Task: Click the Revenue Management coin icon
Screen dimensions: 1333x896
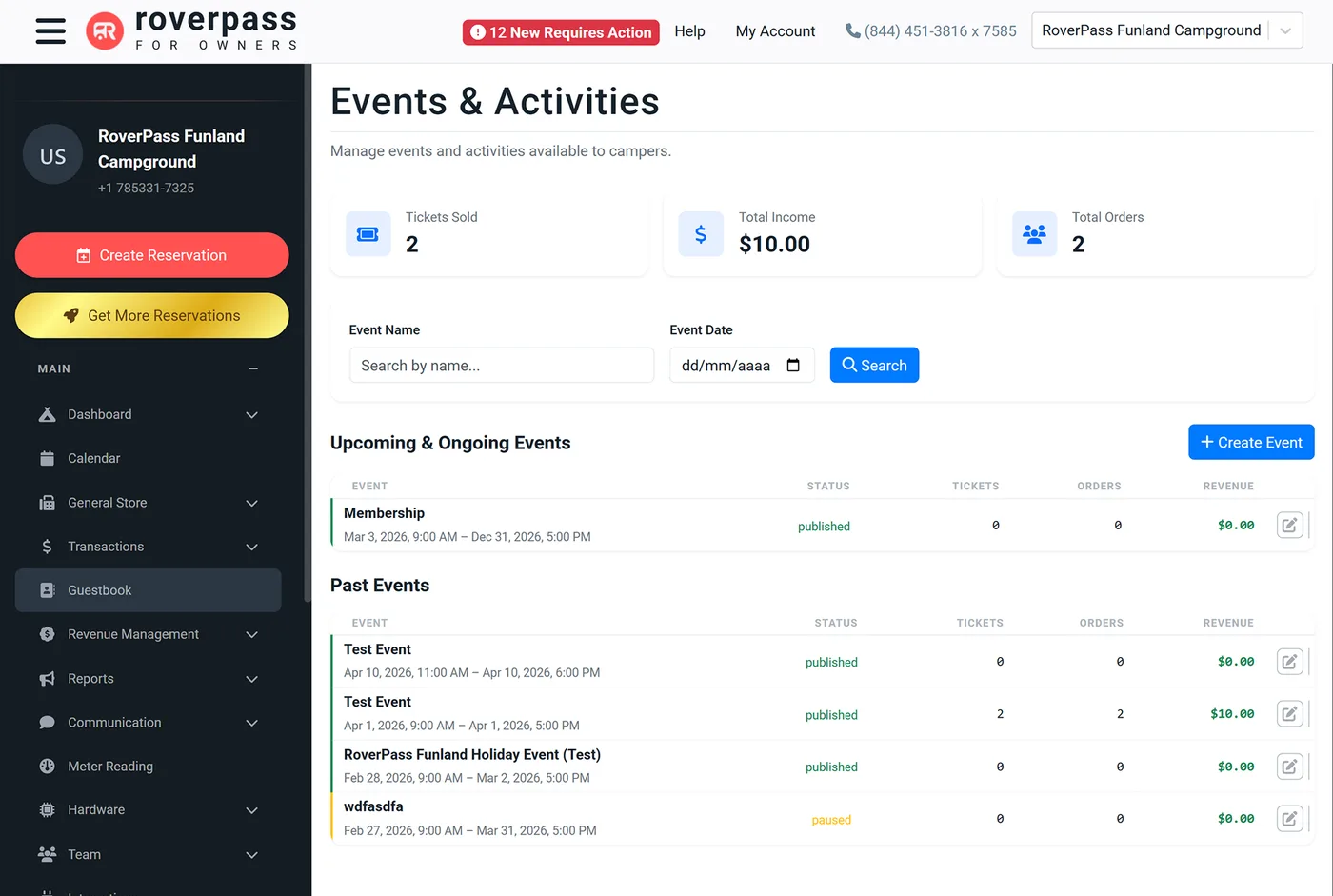Action: (x=47, y=634)
